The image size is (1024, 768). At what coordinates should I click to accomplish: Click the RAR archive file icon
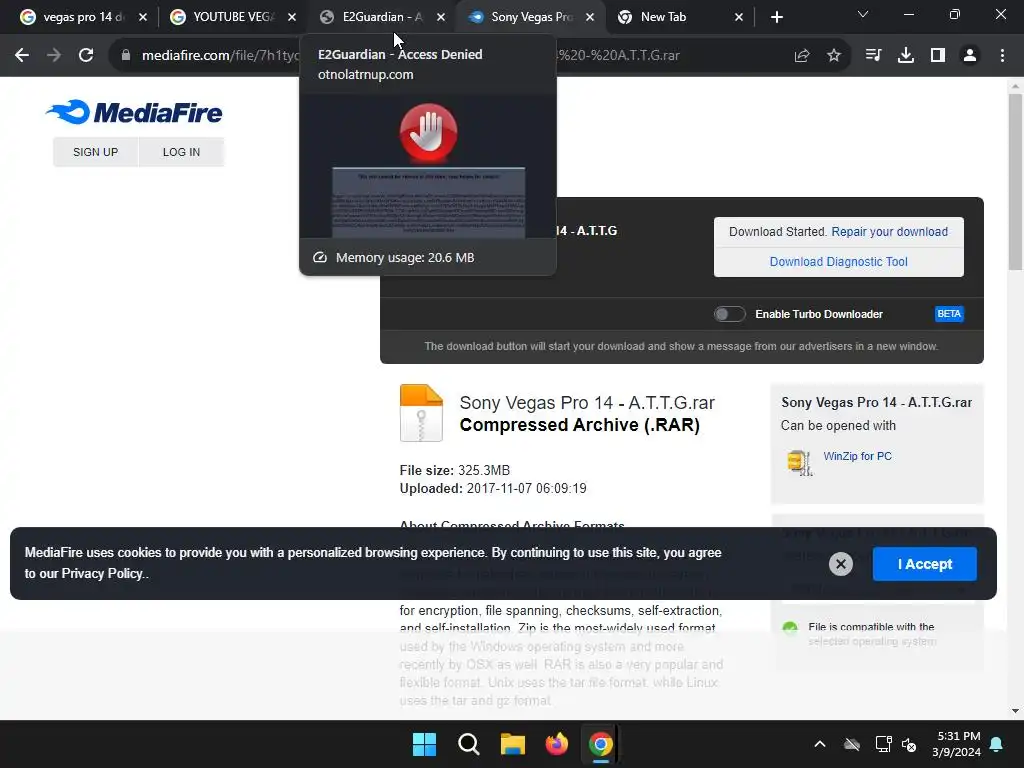[421, 413]
